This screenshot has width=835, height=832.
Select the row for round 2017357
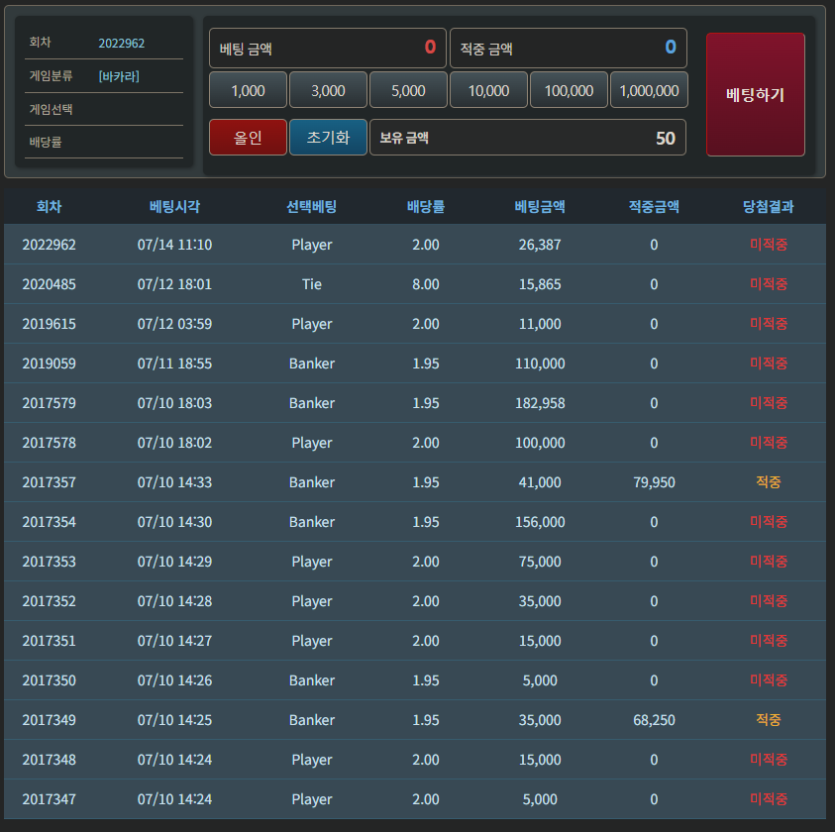pos(415,482)
